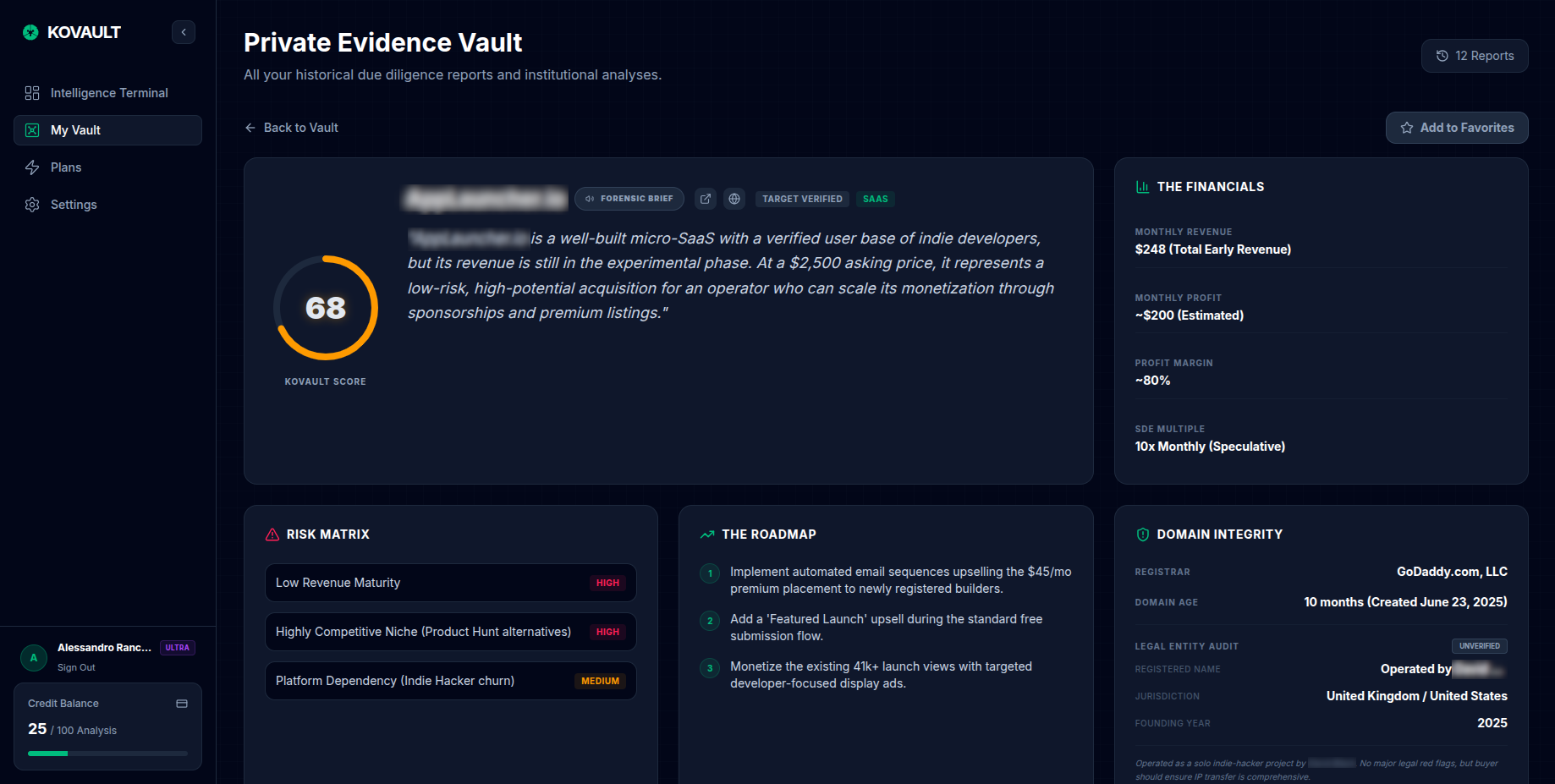Screen dimensions: 1555x784
Task: Click the bar-chart icon beside The Financials
Action: (1143, 186)
